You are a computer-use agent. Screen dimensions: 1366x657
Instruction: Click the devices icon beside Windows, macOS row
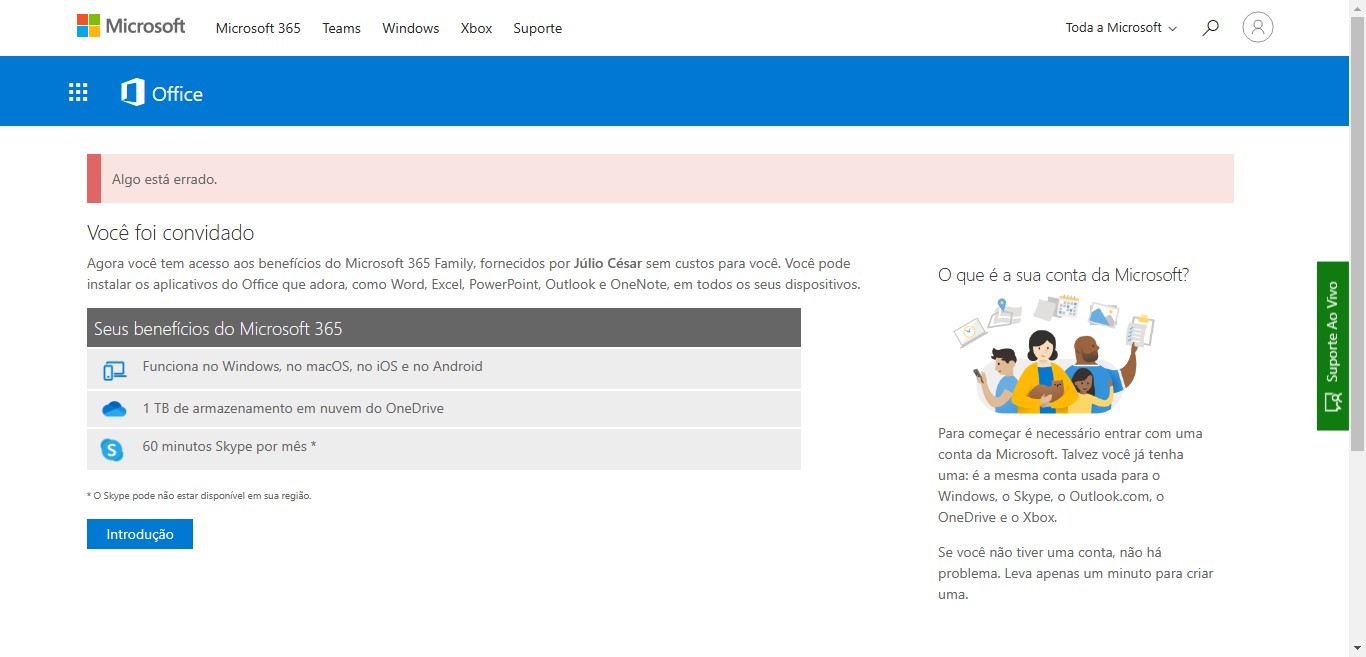point(114,370)
